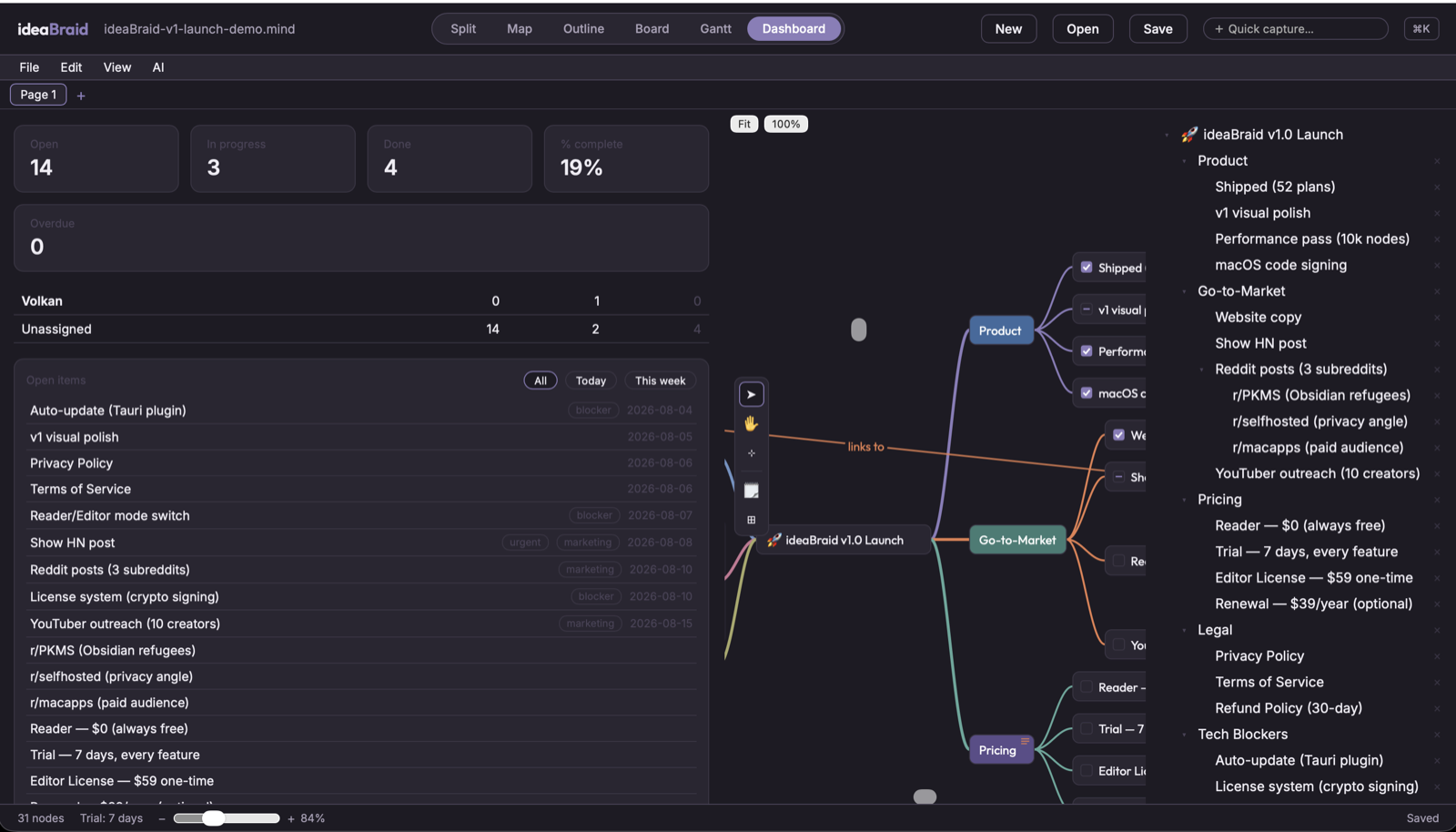This screenshot has height=832, width=1456.
Task: Collapse the Pricing branch in outline
Action: (1184, 500)
